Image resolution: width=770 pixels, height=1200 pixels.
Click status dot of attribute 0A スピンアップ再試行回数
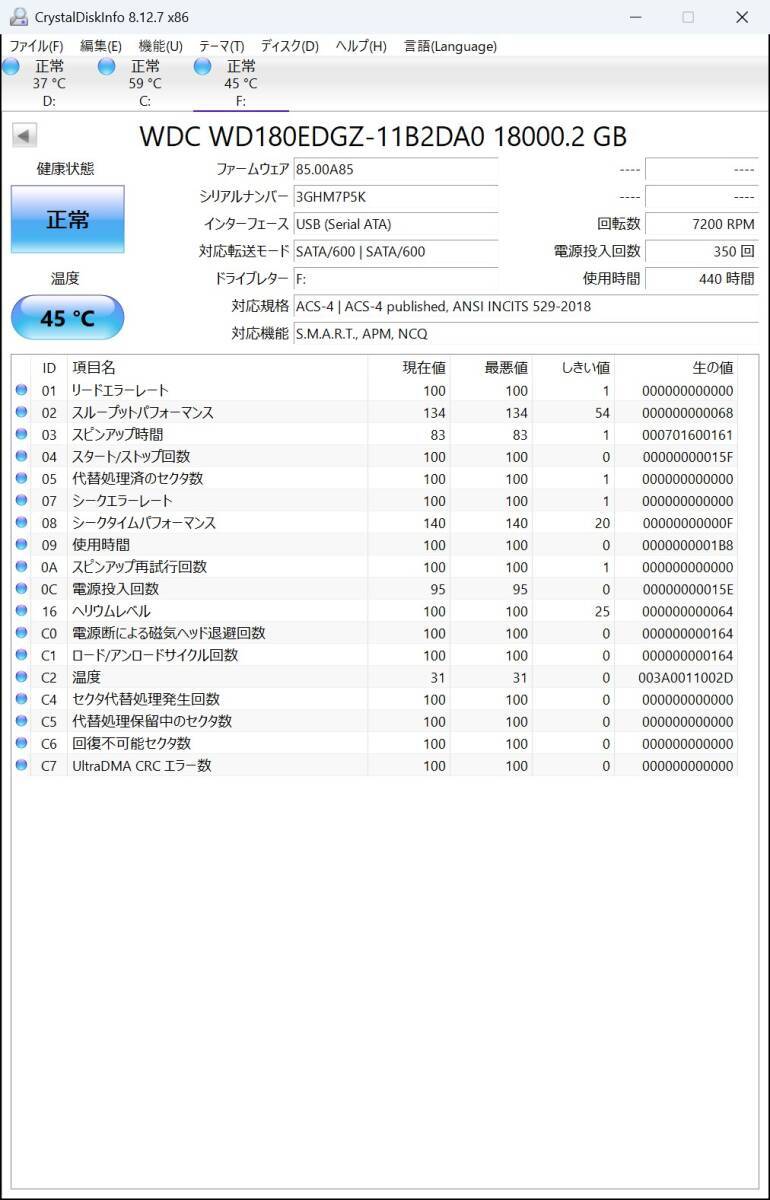point(21,566)
